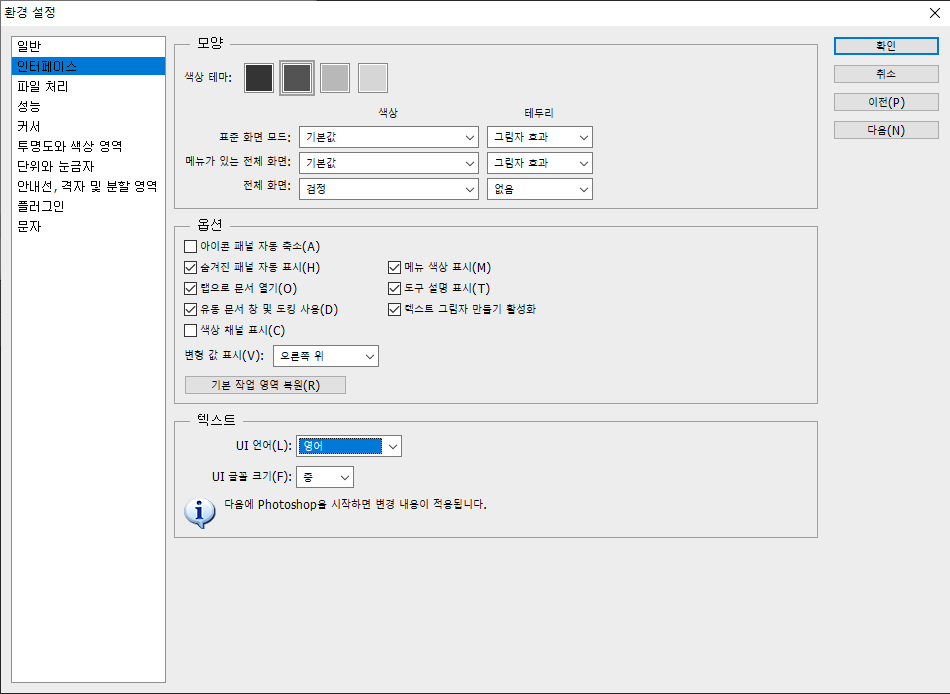The width and height of the screenshot is (950, 694).
Task: Choose the dark gray color theme swatch
Action: 297,78
